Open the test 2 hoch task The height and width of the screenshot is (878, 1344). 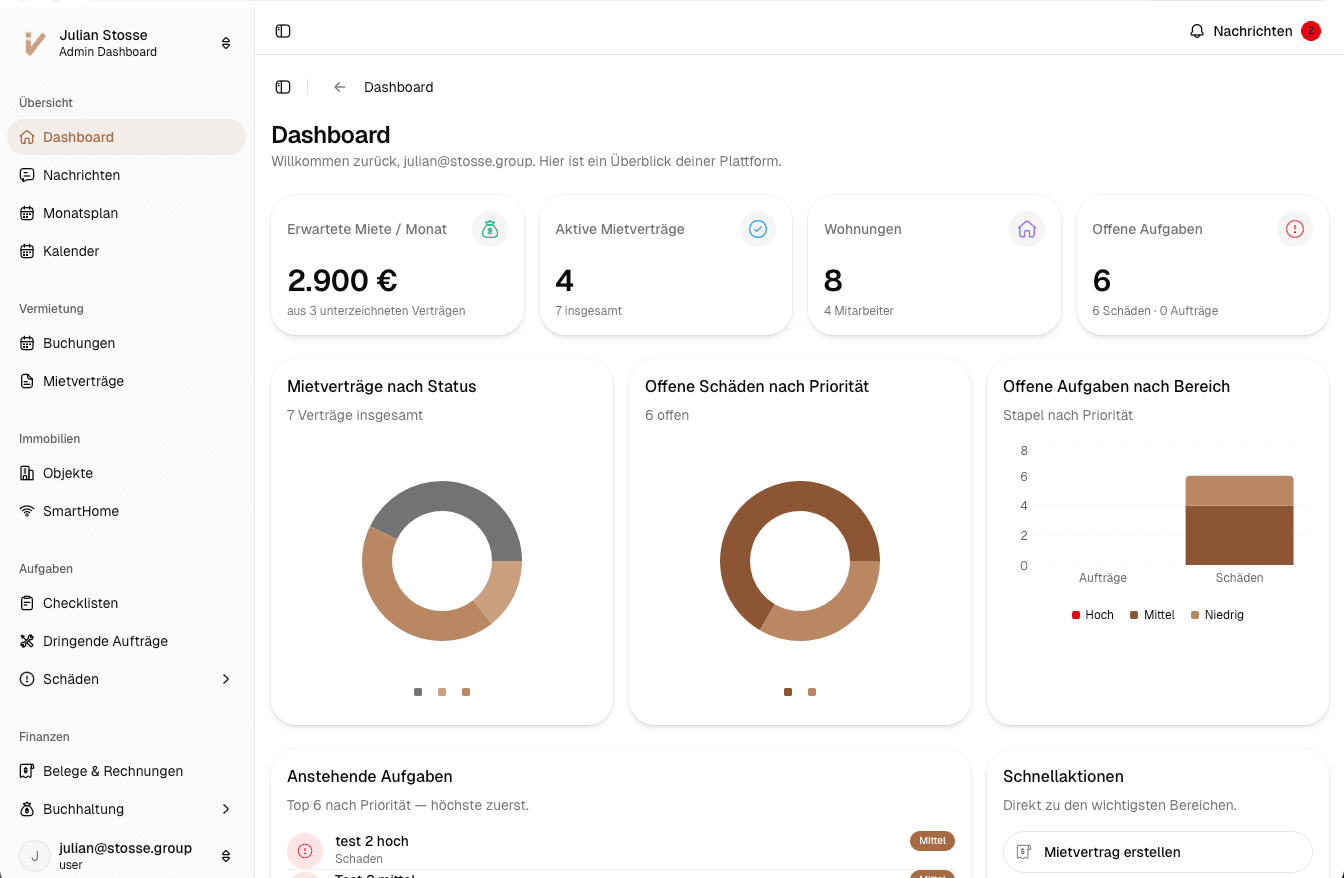pos(621,850)
